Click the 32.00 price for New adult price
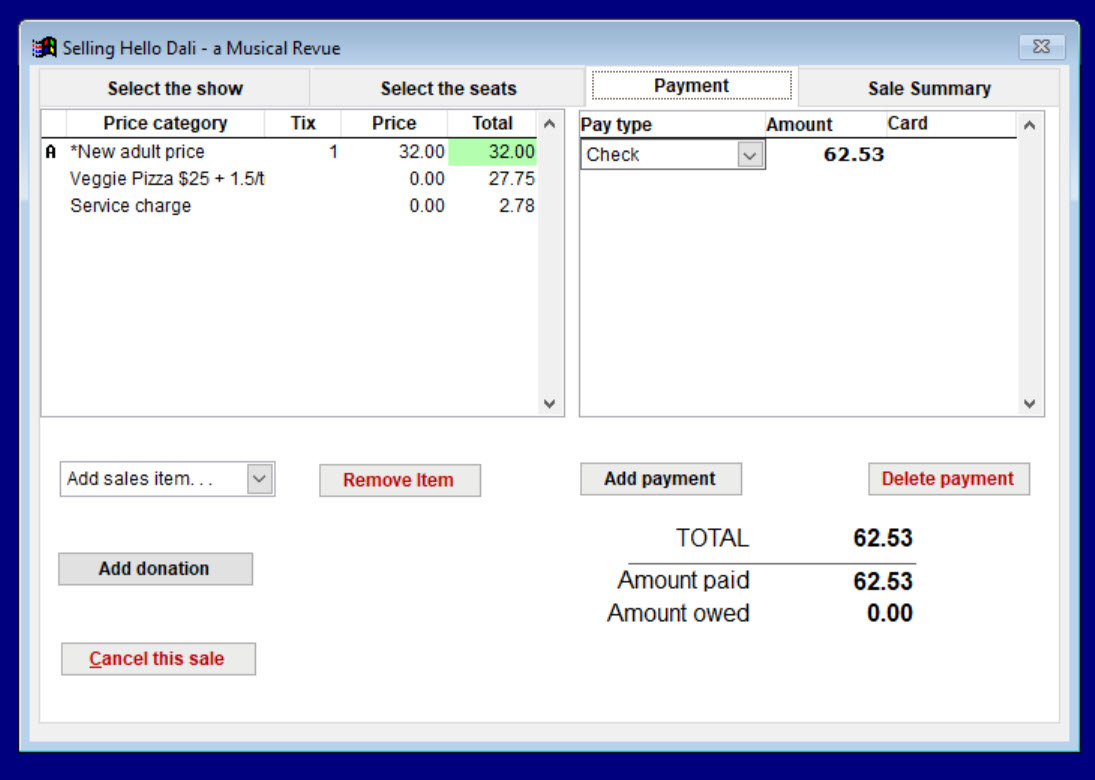Screen dimensions: 1095x780 point(421,152)
